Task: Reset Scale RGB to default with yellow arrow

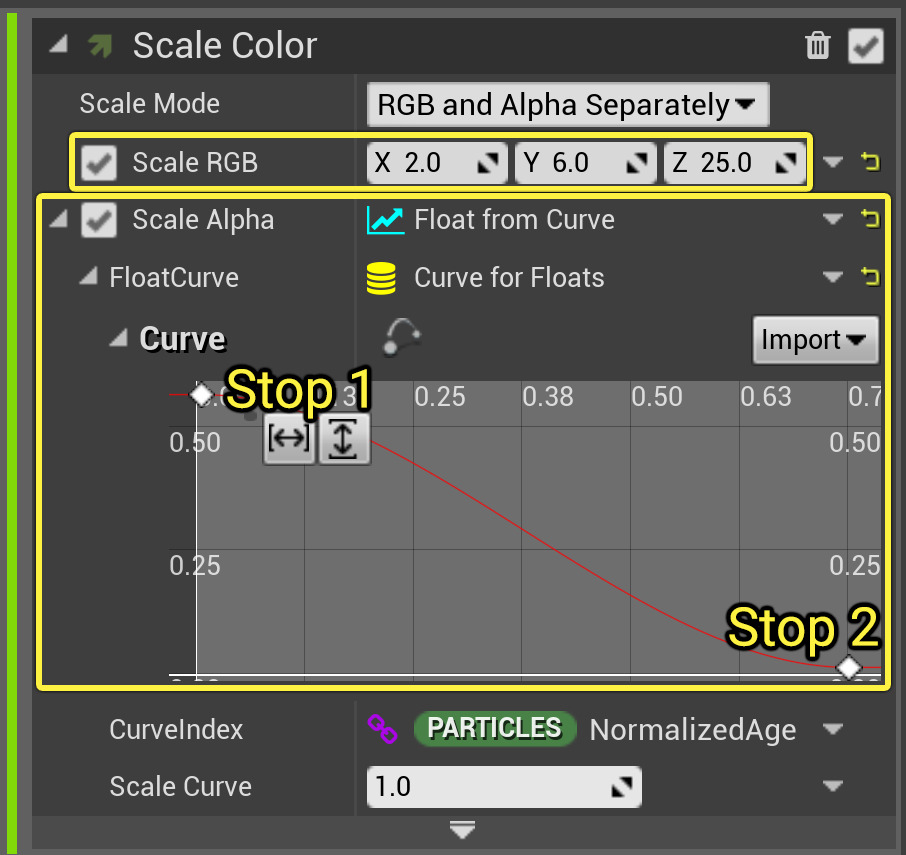Action: [x=870, y=162]
